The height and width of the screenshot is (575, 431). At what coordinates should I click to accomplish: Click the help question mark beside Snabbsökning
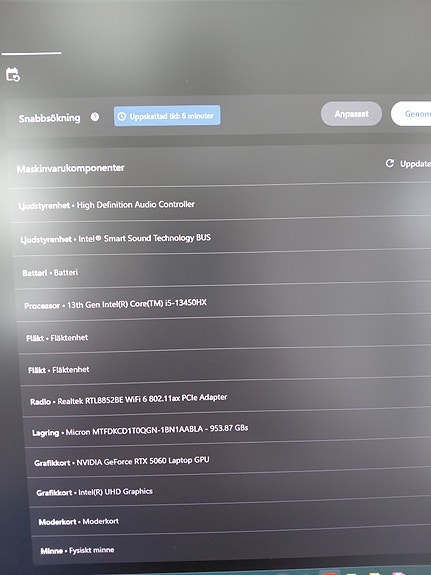95,117
